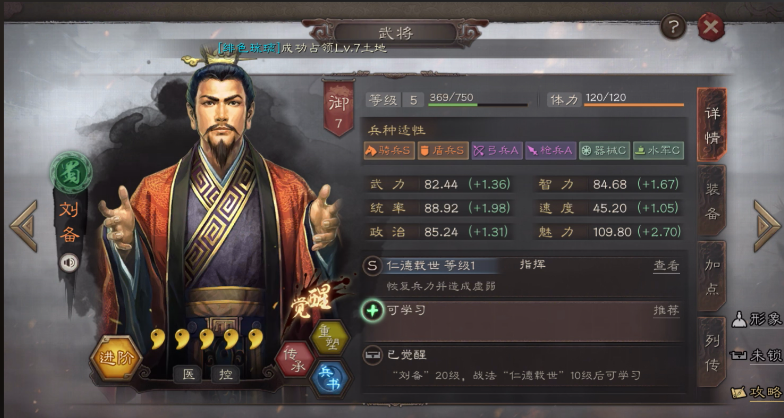Go to the next general with the right arrow

point(766,226)
